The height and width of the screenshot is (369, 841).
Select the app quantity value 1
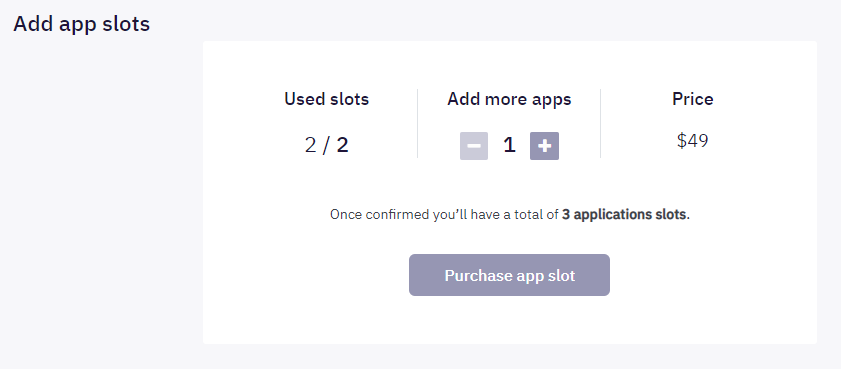(509, 145)
